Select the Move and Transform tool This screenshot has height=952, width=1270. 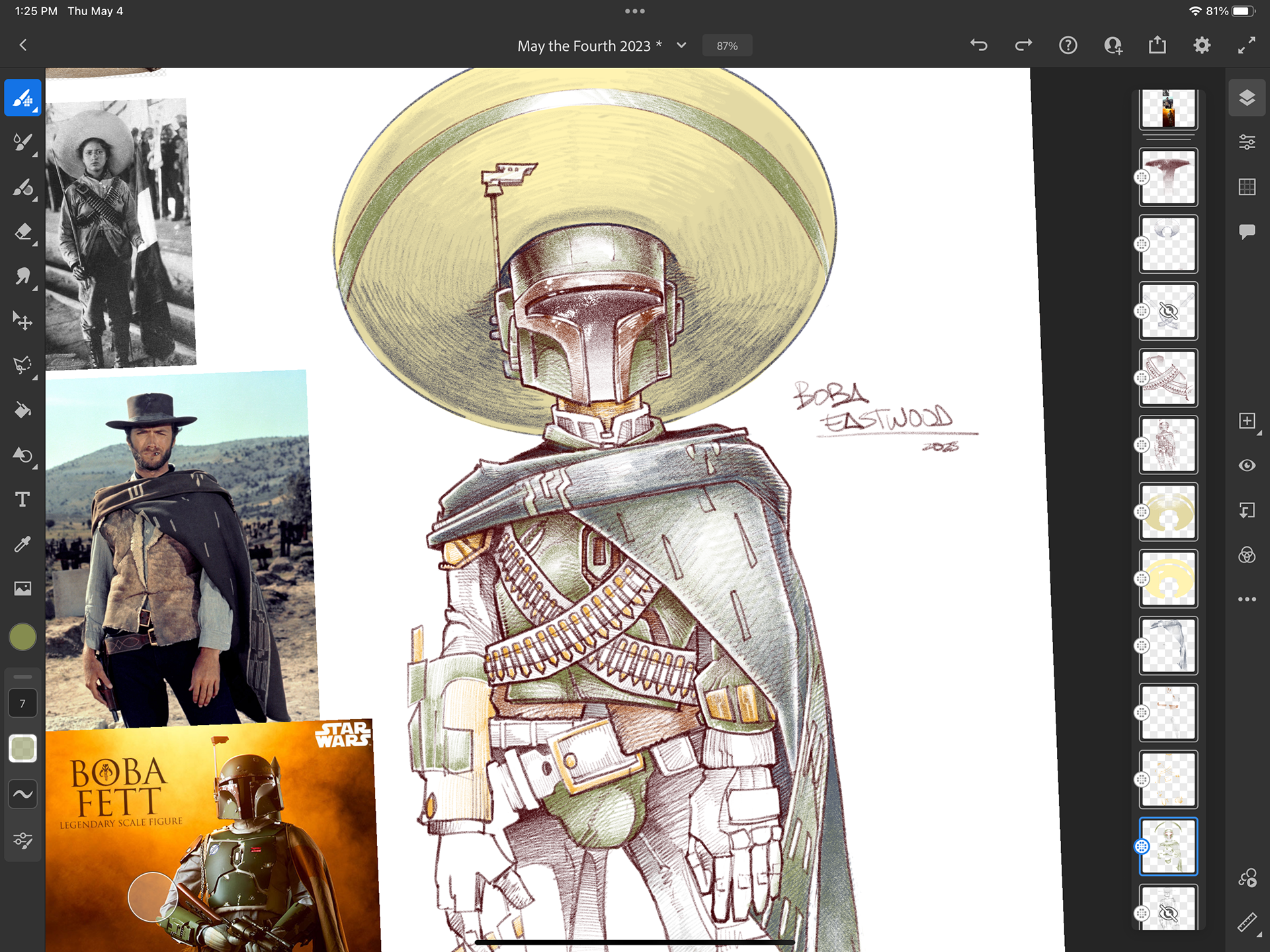pos(23,321)
